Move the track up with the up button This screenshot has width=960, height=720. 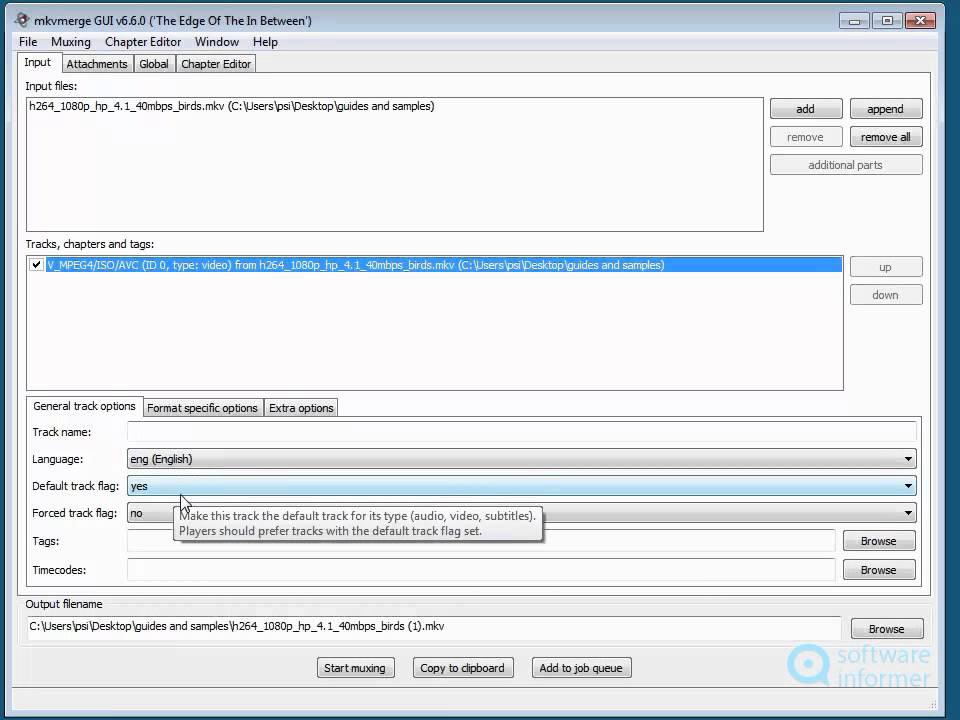pyautogui.click(x=885, y=267)
